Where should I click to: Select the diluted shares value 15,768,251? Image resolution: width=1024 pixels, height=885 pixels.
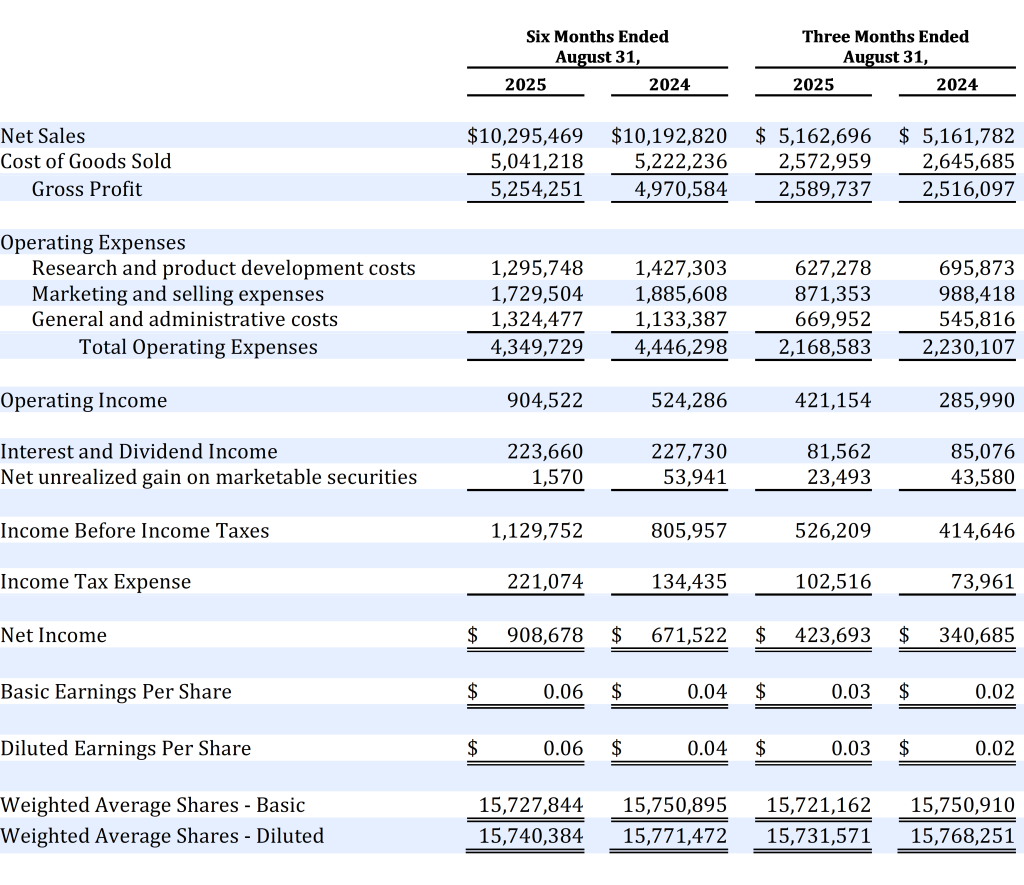(x=962, y=836)
